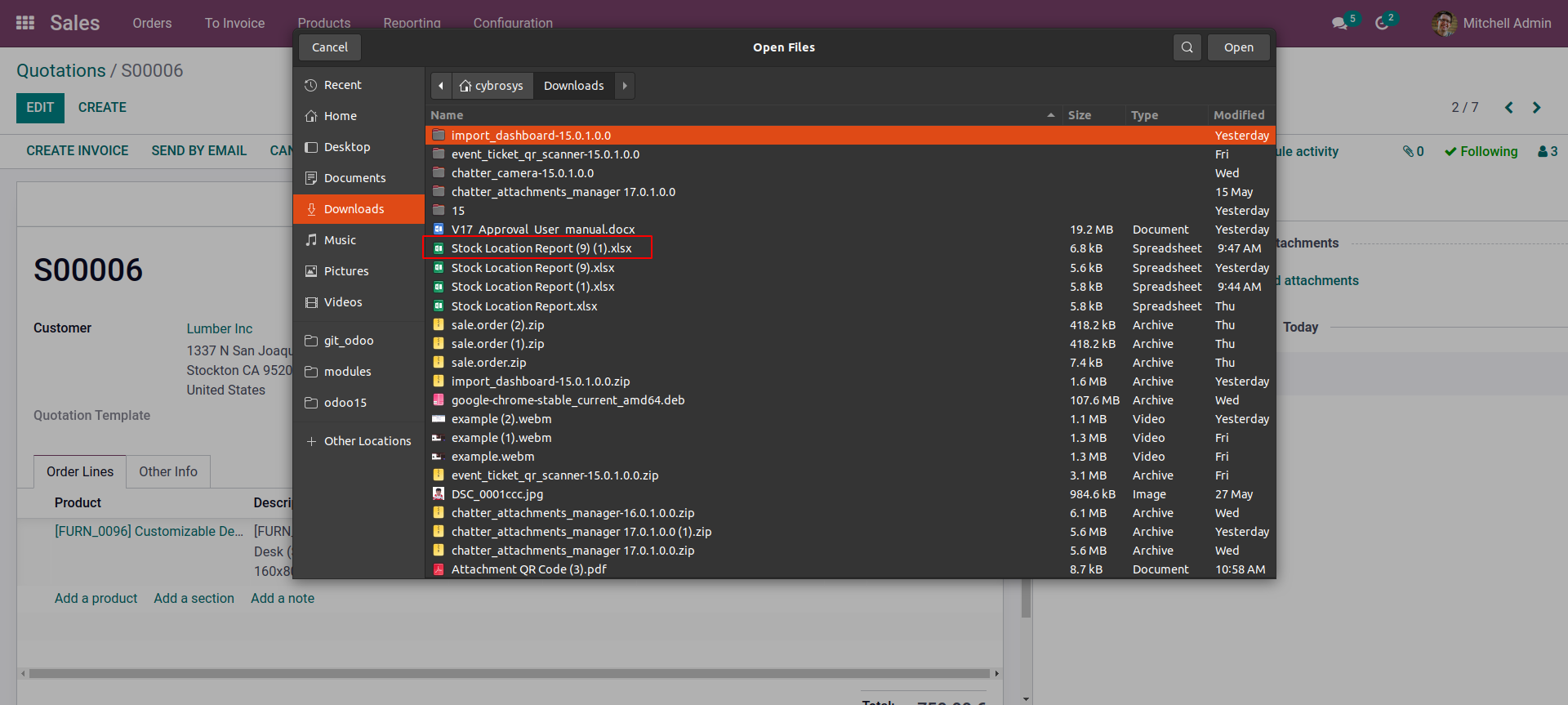The height and width of the screenshot is (705, 1568).
Task: Select V17_Approval_User_manual.docx file
Action: 850,230
